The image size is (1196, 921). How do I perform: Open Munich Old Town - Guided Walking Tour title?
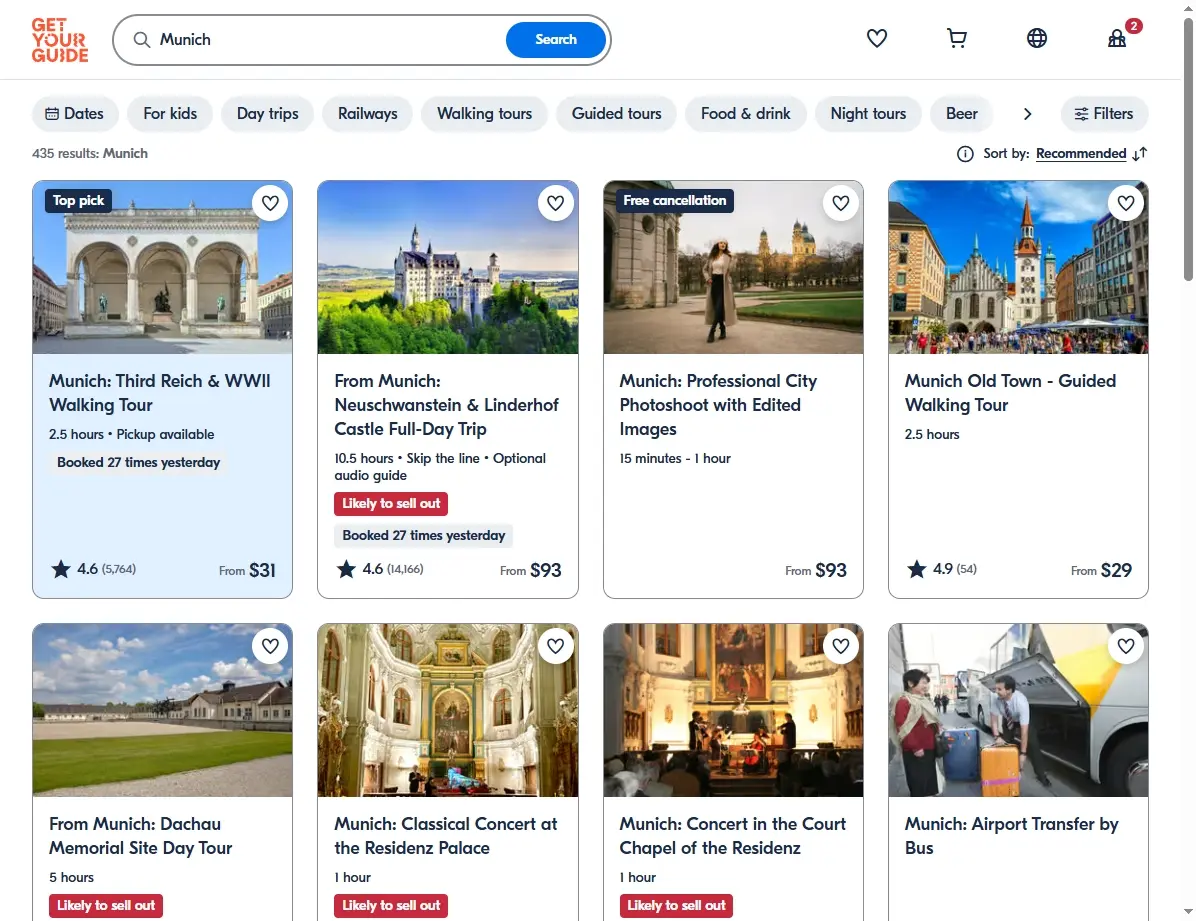1010,393
